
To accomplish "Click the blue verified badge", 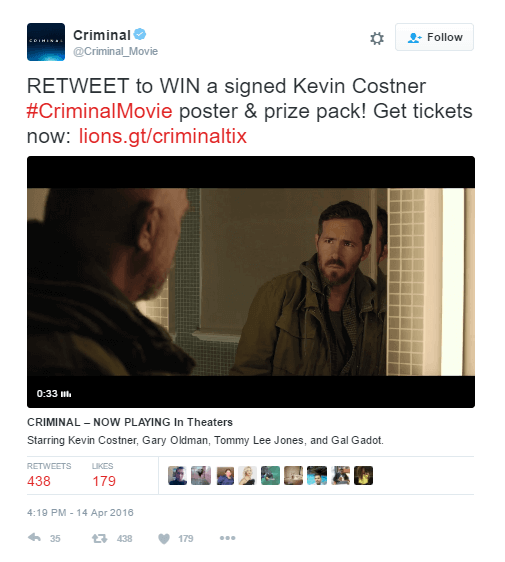I will point(140,34).
